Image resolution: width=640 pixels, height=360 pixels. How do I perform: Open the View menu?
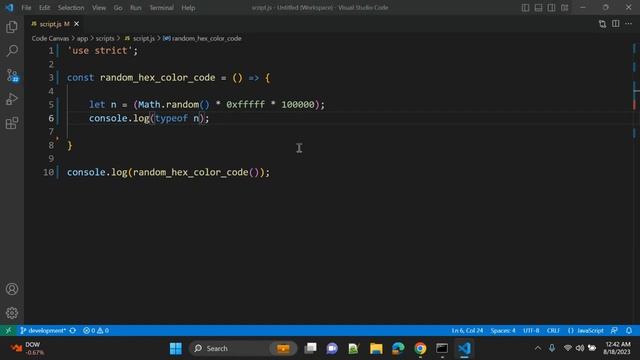[99, 8]
